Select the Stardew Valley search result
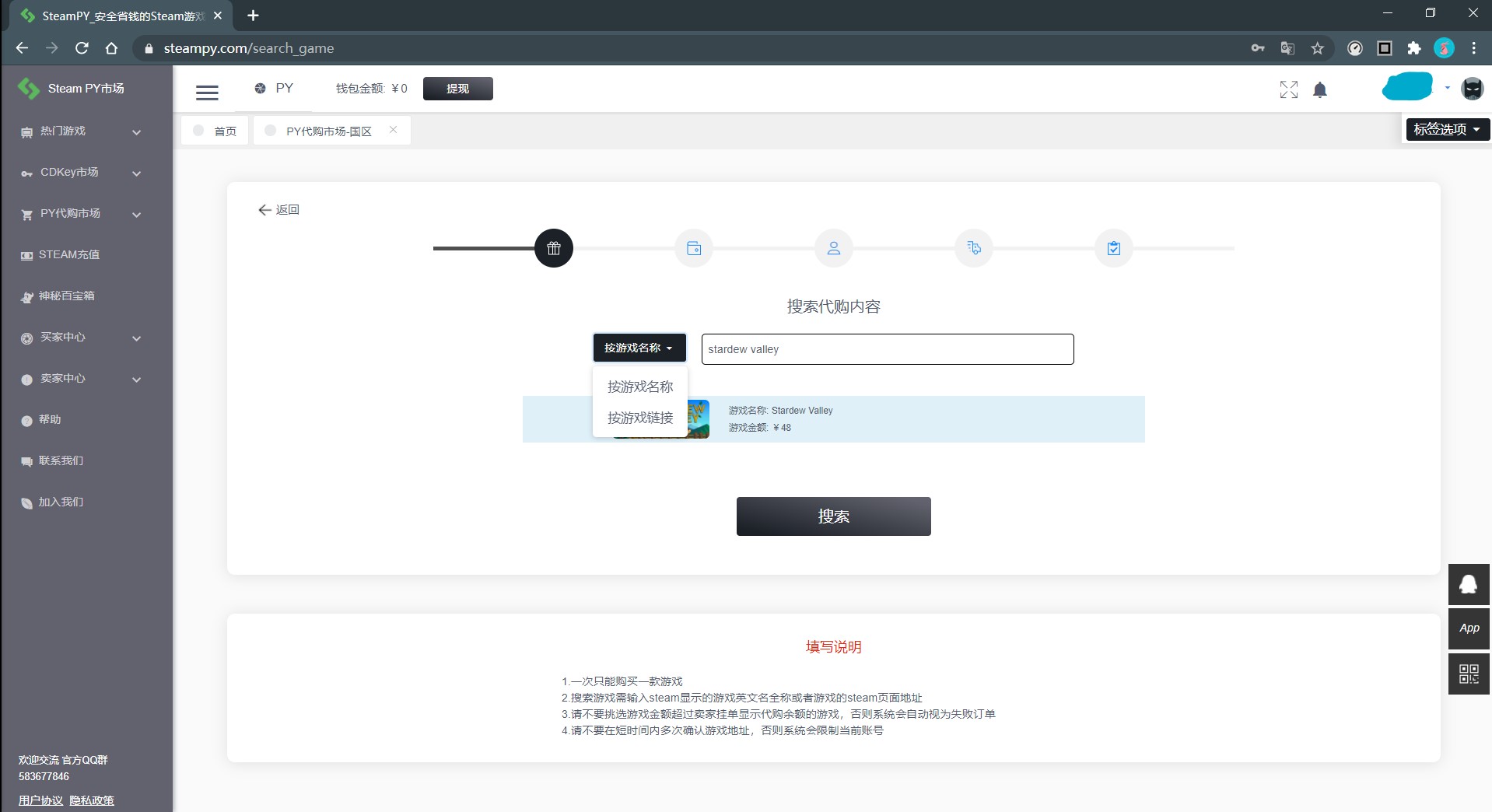 point(833,419)
